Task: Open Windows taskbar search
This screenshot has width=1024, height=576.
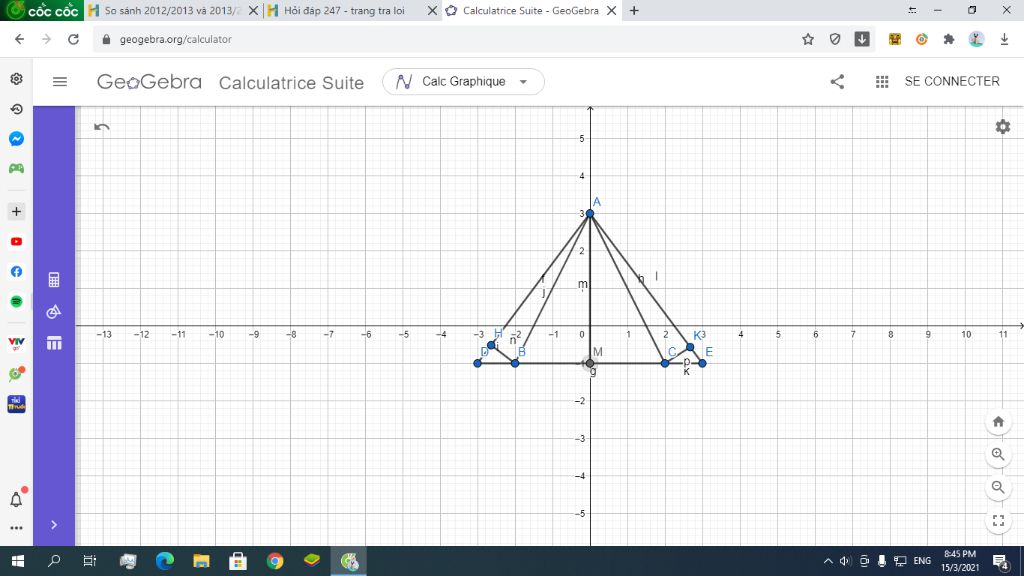Action: pyautogui.click(x=54, y=561)
